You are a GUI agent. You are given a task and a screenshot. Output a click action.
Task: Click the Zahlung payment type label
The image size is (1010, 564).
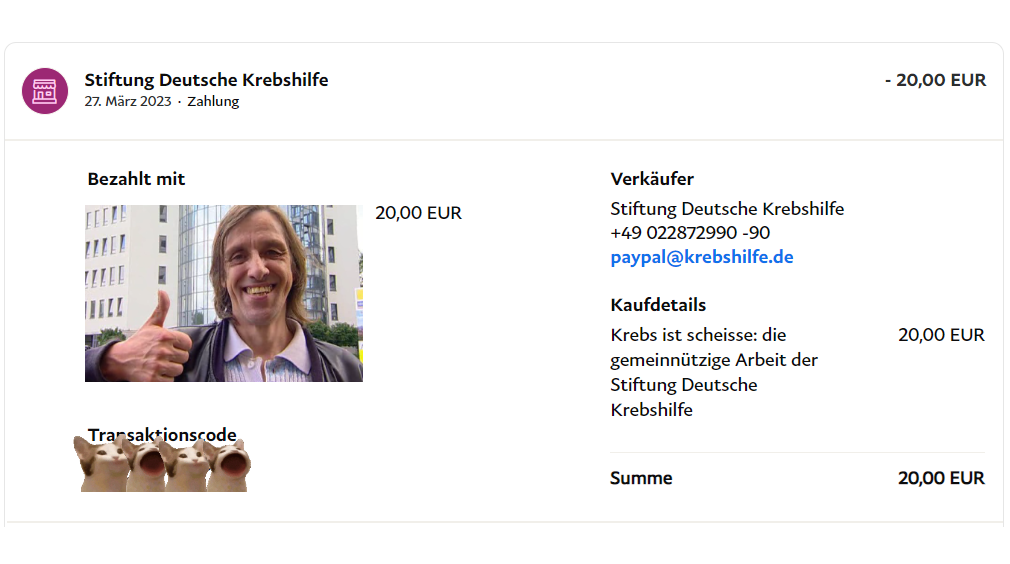coord(213,102)
